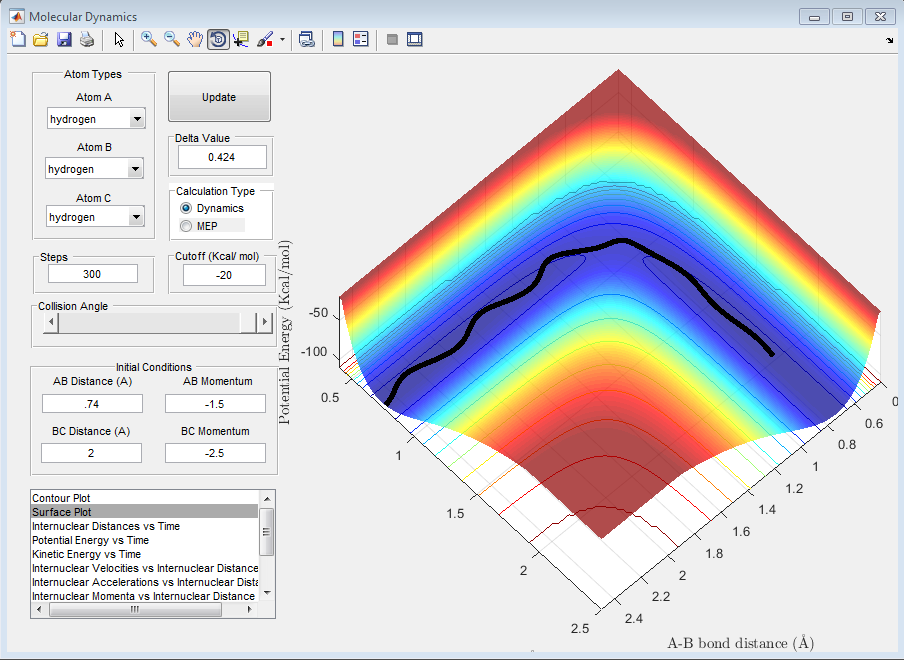The width and height of the screenshot is (904, 660).
Task: Toggle the Rotate 3D tool
Action: 217,39
